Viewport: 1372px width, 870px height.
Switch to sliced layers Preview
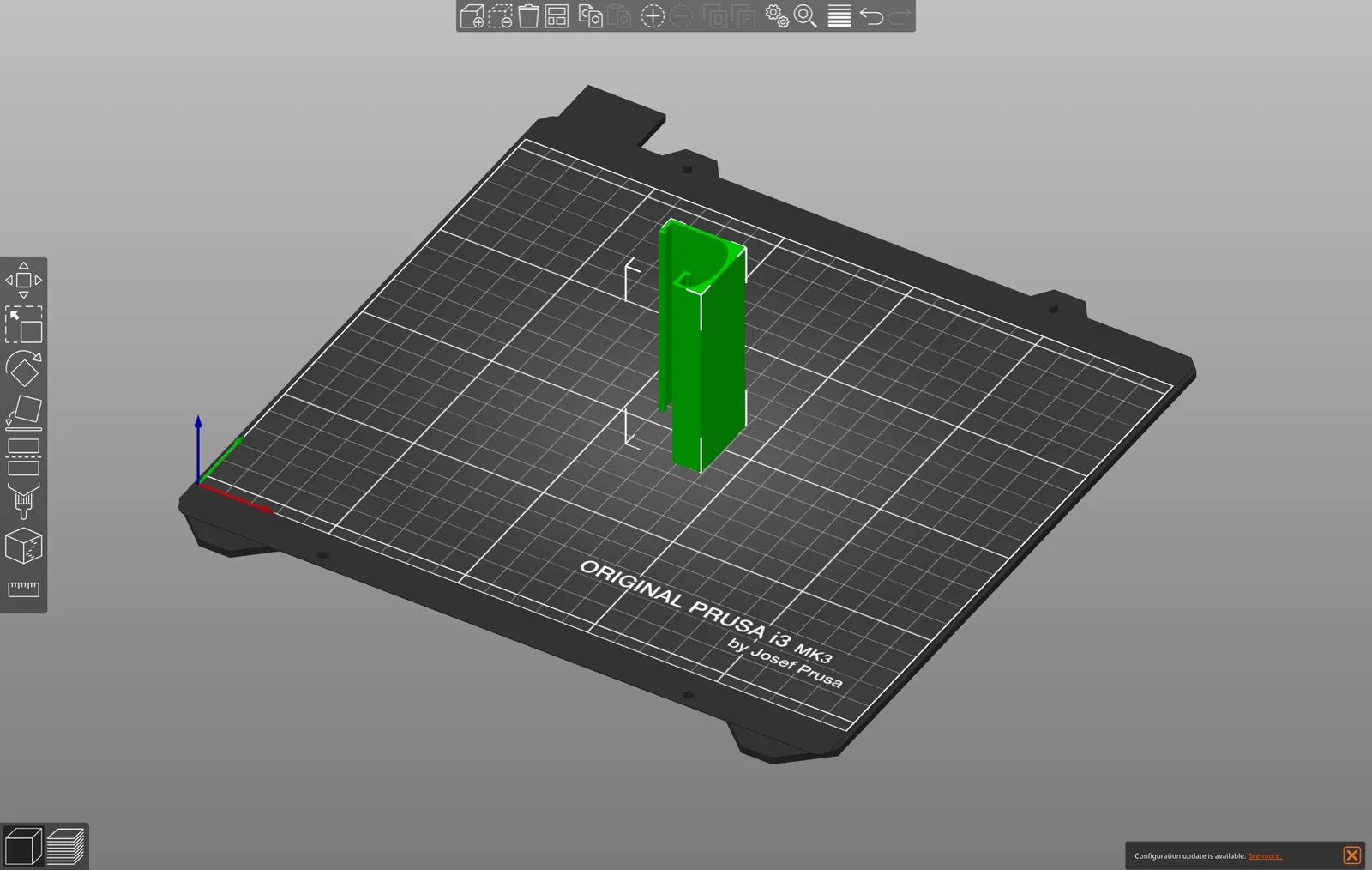pyautogui.click(x=65, y=847)
